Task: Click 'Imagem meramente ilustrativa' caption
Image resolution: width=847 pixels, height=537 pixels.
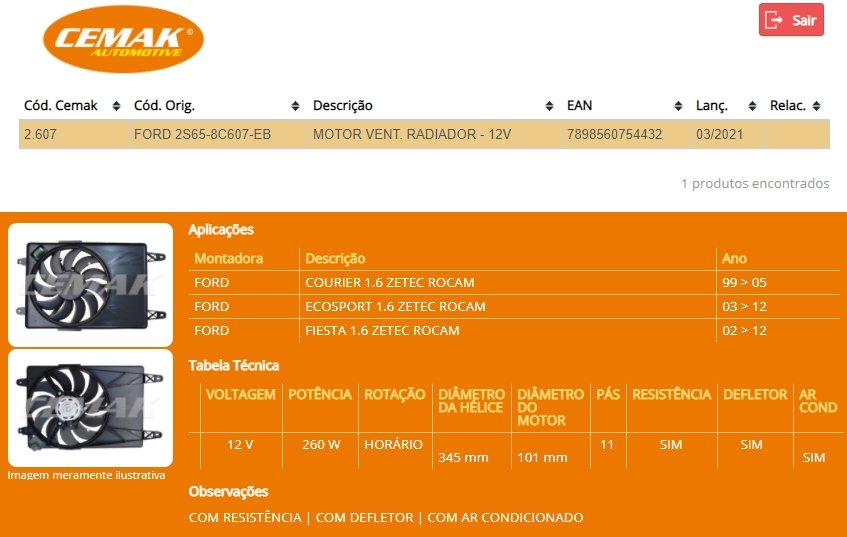Action: [86, 475]
